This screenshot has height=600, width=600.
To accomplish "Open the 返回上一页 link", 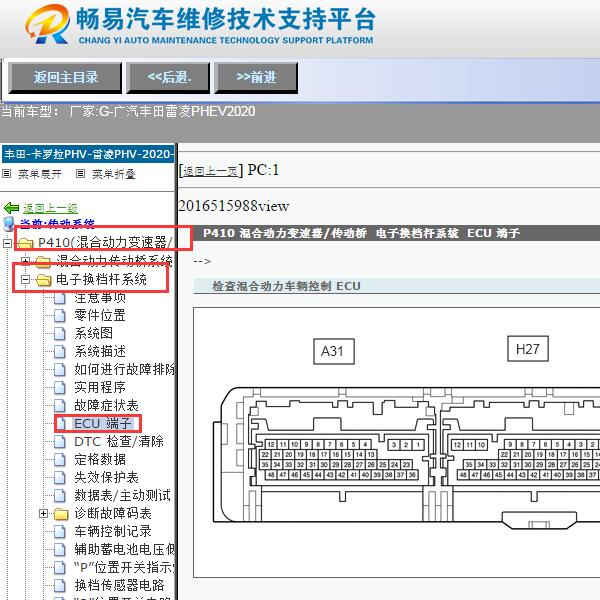I will (210, 171).
